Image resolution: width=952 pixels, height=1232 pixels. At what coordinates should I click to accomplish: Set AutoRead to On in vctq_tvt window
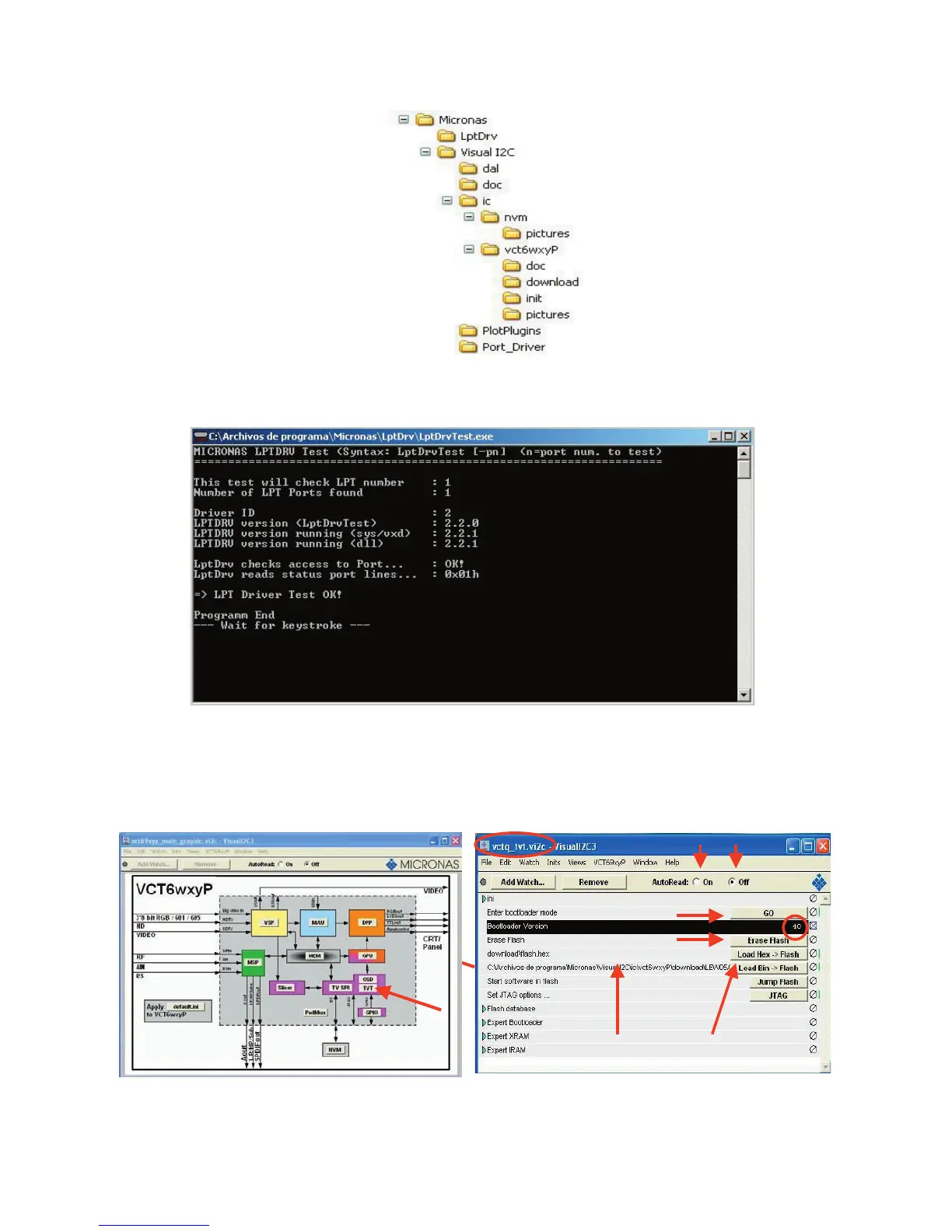point(696,882)
